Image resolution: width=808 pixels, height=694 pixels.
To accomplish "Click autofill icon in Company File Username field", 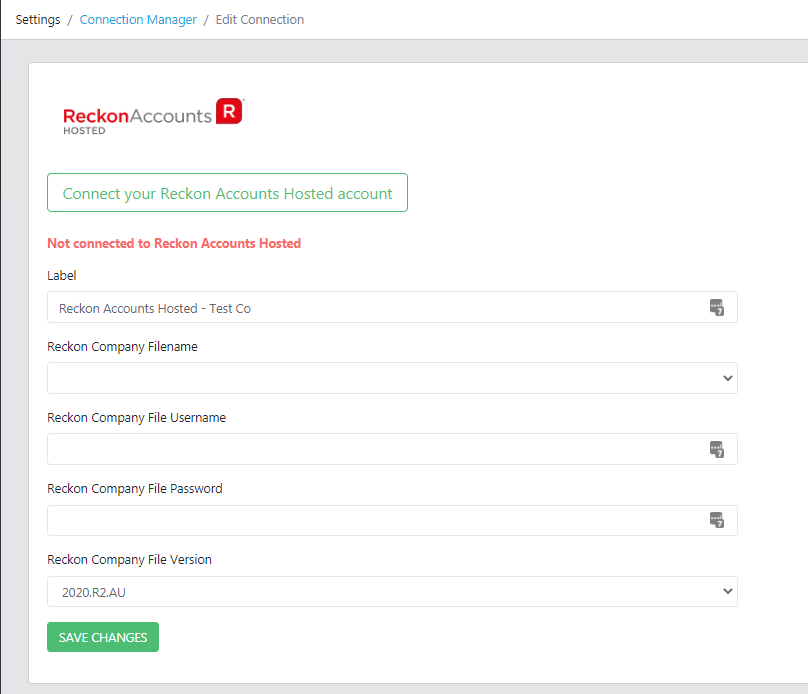I will [716, 450].
